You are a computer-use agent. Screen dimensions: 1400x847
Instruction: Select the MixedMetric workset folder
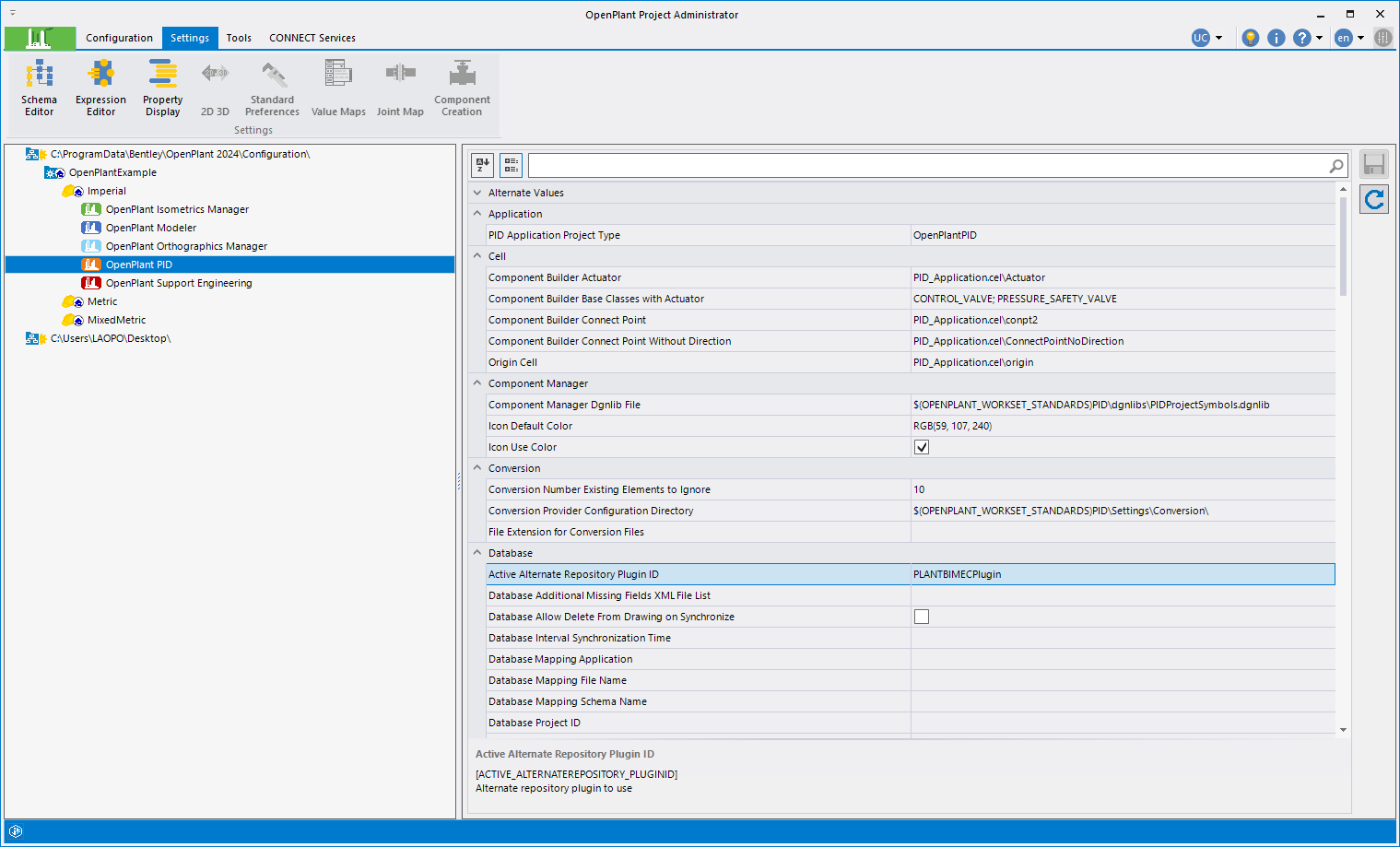pos(116,320)
